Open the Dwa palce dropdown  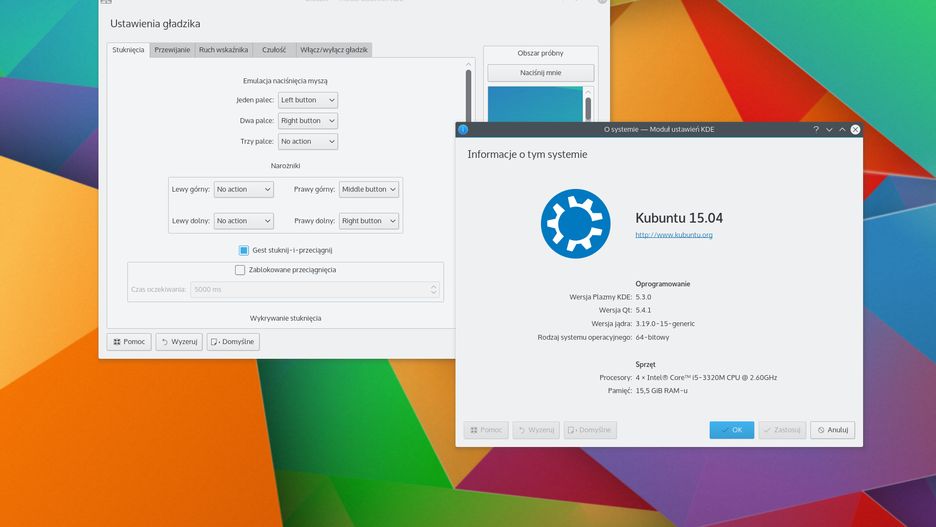tap(307, 121)
